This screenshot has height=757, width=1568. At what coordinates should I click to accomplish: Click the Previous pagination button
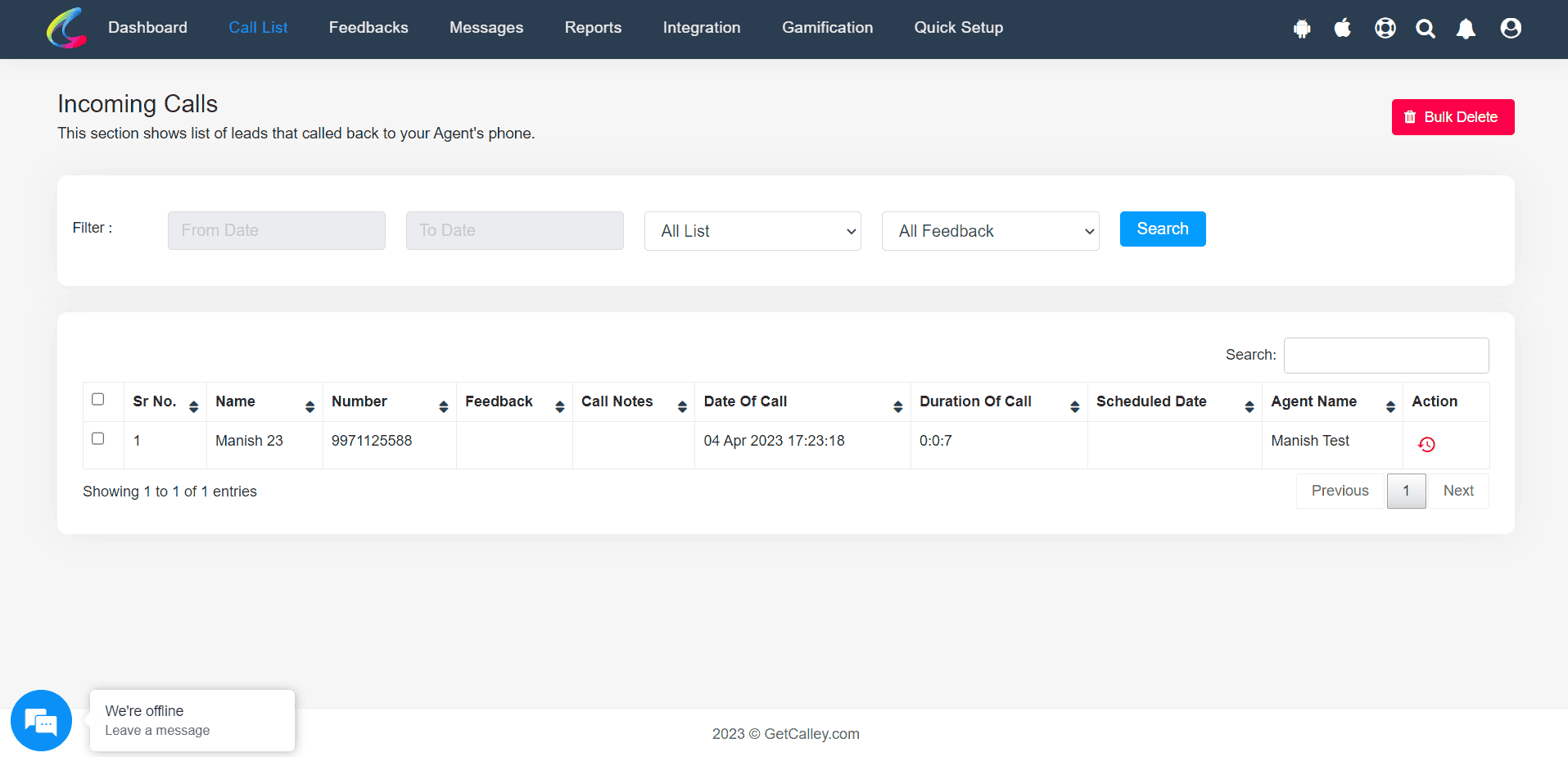point(1340,491)
